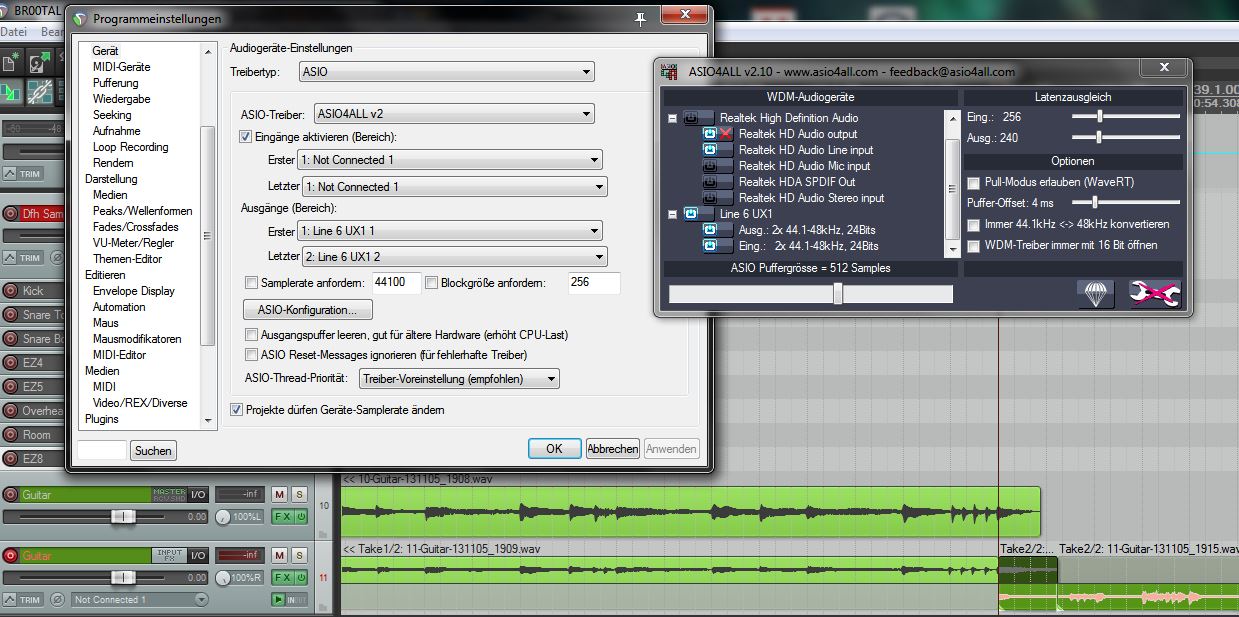Collapse Realtek High Definition Audio tree node
Viewport: 1239px width, 617px height.
click(673, 118)
